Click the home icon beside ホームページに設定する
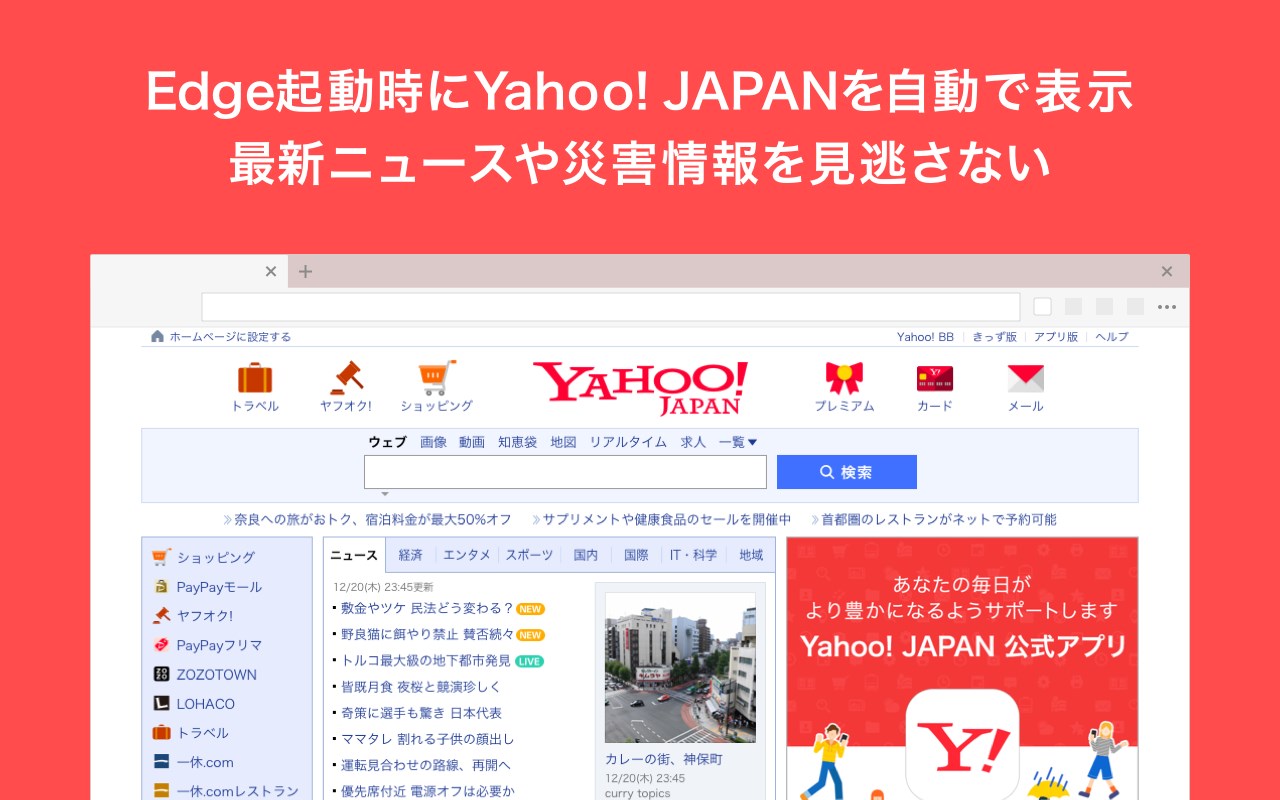Screen dimensions: 1280x800 157,337
